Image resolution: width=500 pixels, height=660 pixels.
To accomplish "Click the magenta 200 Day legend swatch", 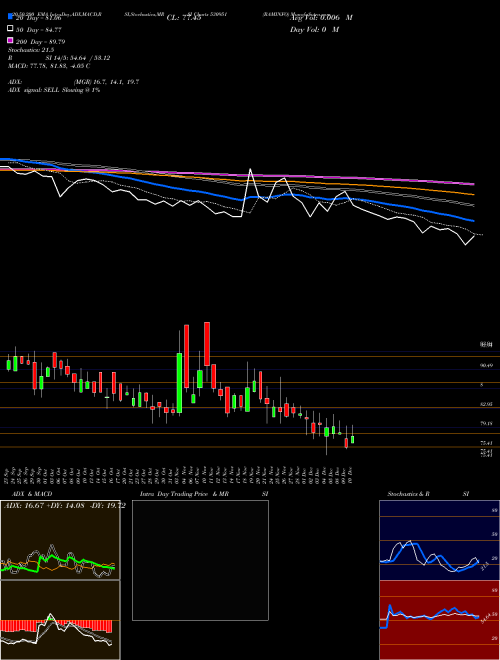I will click(x=10, y=40).
